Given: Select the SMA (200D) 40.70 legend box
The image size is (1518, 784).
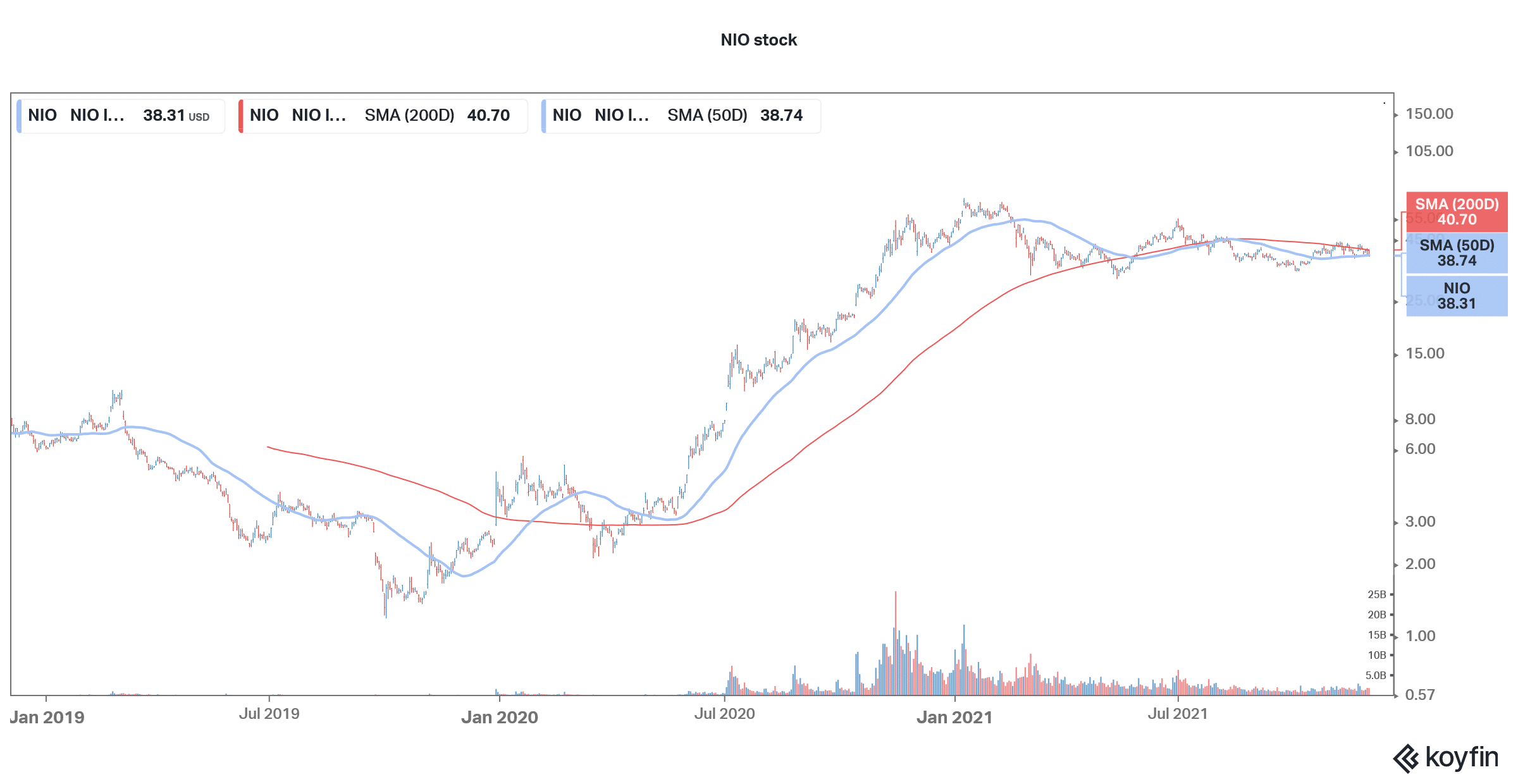Looking at the screenshot, I should coord(383,116).
